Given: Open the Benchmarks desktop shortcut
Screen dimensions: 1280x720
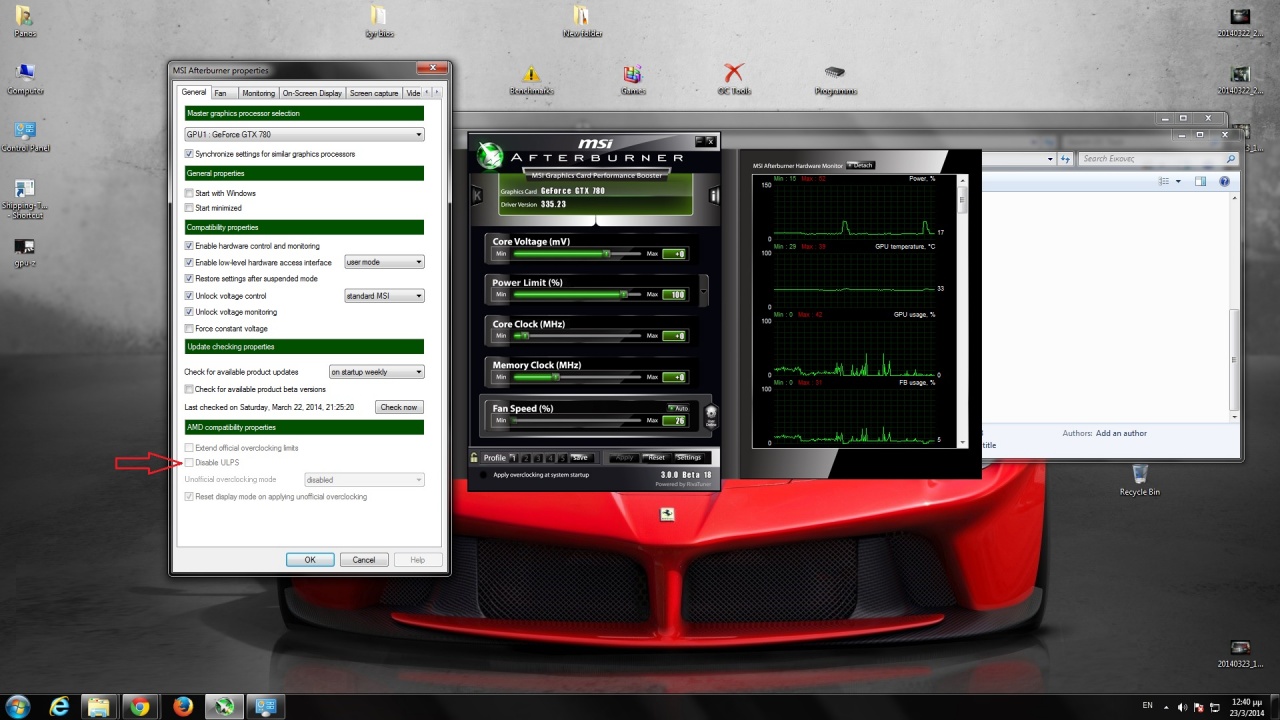Looking at the screenshot, I should click(x=531, y=80).
